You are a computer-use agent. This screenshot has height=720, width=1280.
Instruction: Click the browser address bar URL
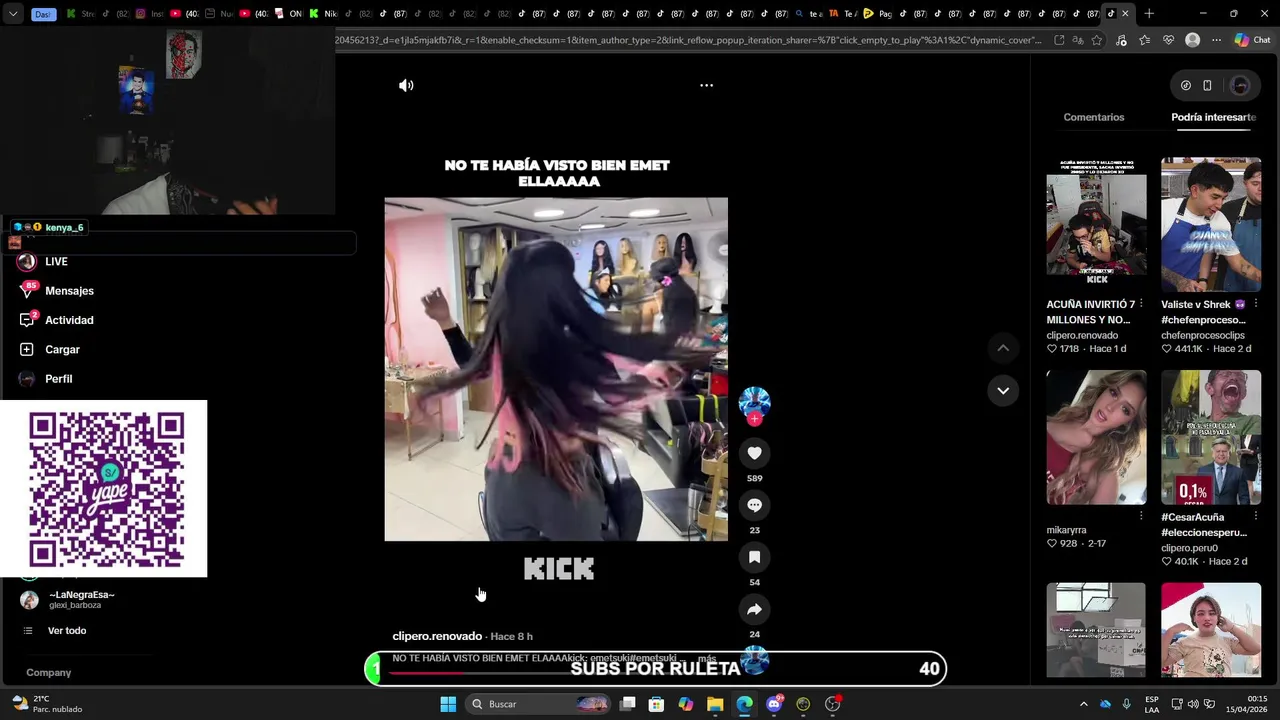[x=690, y=40]
